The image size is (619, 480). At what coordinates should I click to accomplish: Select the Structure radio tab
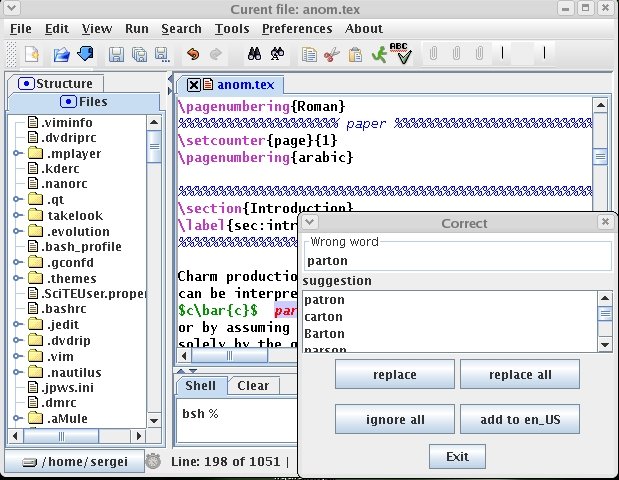point(56,84)
